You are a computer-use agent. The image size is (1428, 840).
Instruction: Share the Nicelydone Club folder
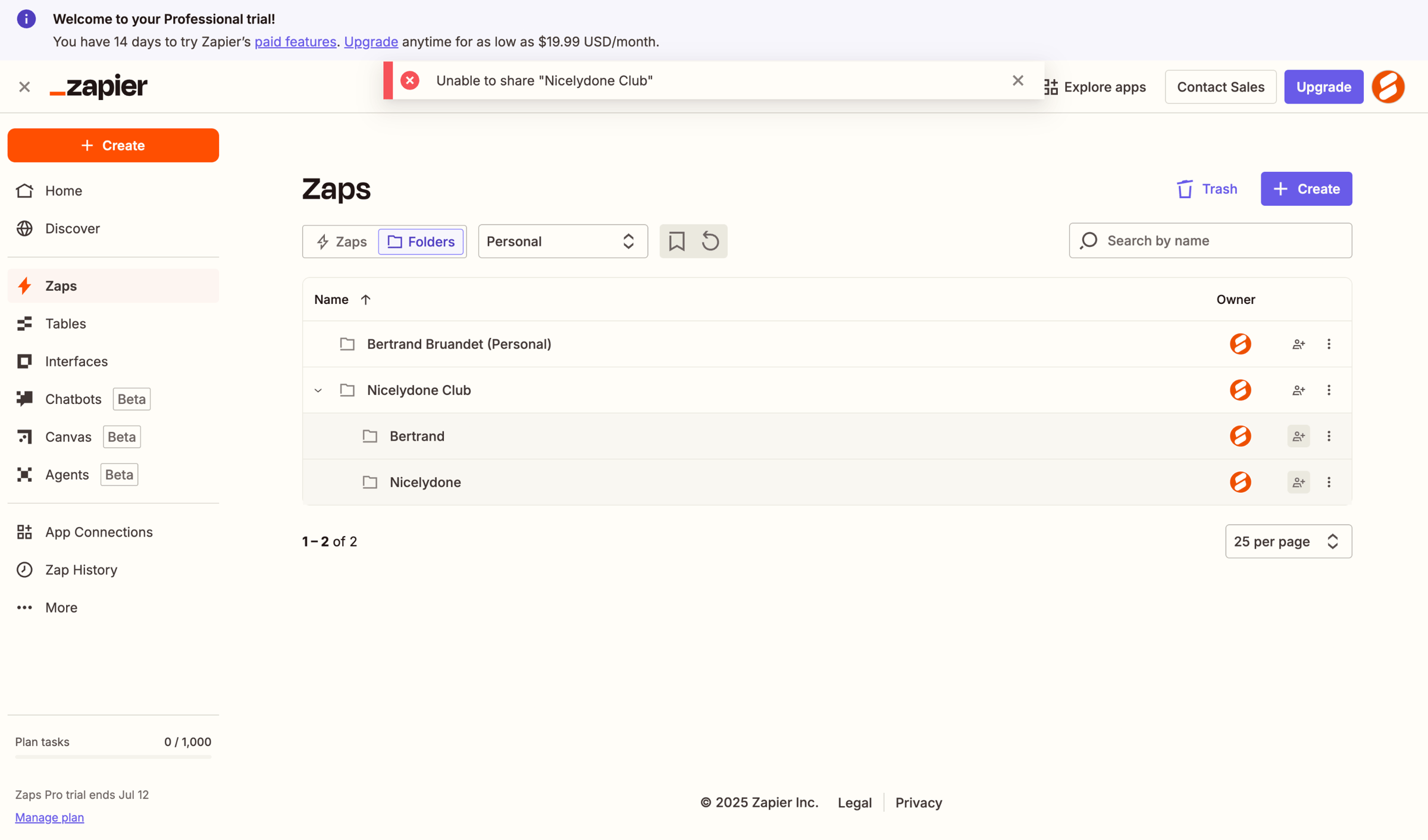point(1298,390)
